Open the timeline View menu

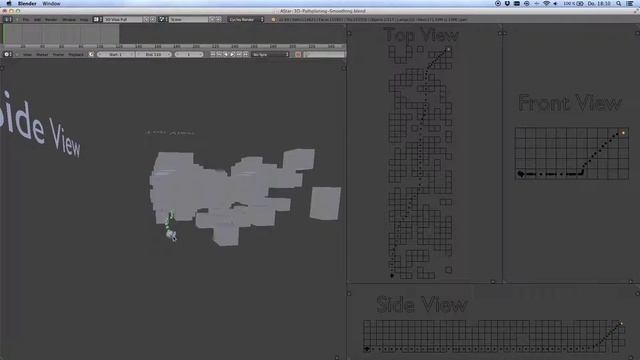click(27, 54)
